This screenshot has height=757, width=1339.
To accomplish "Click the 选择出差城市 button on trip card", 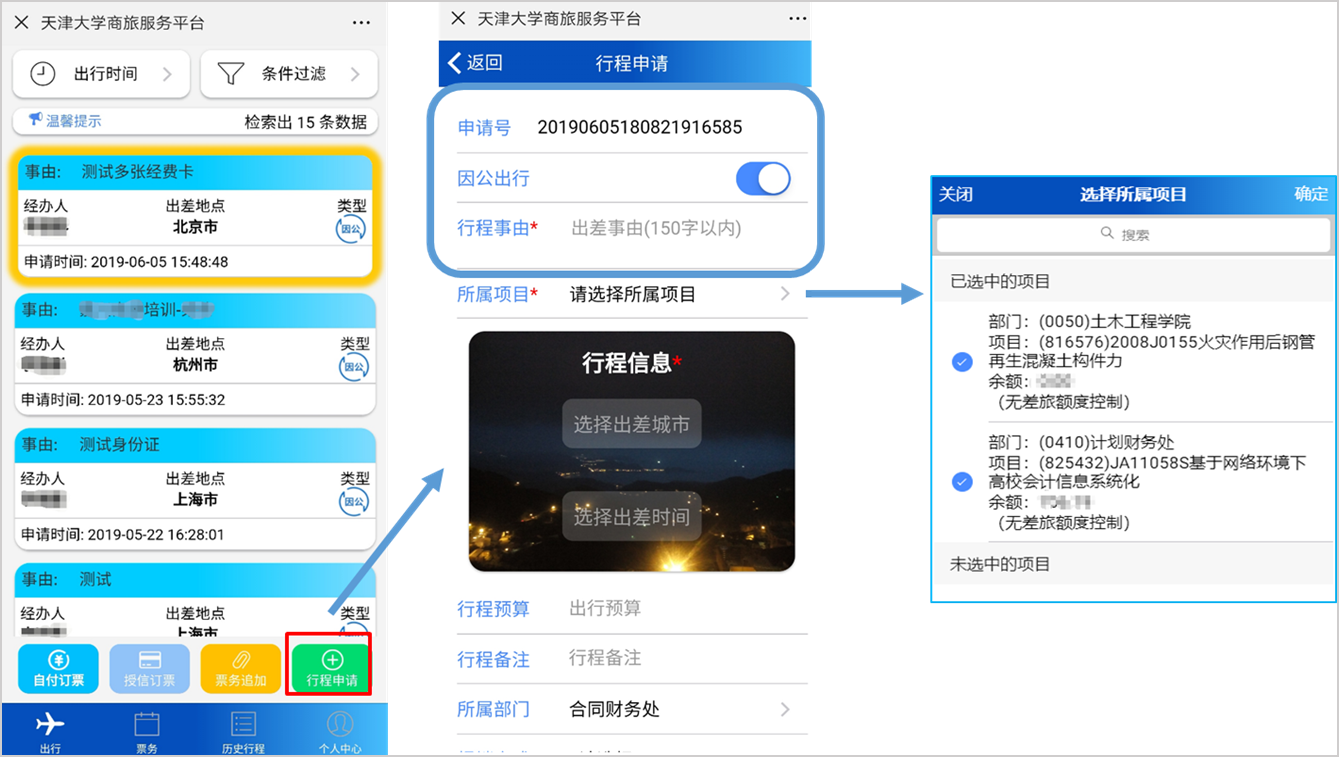I will click(x=631, y=424).
